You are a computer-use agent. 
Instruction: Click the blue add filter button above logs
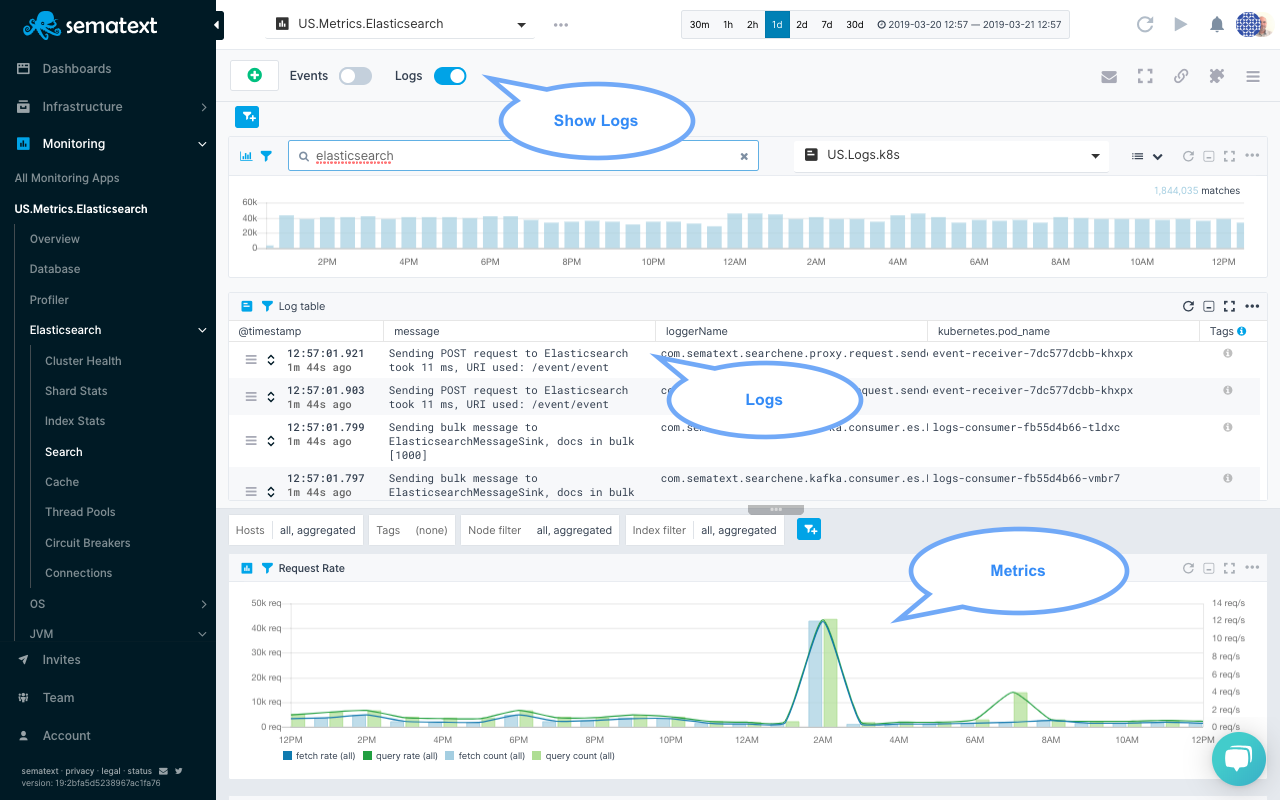[247, 117]
